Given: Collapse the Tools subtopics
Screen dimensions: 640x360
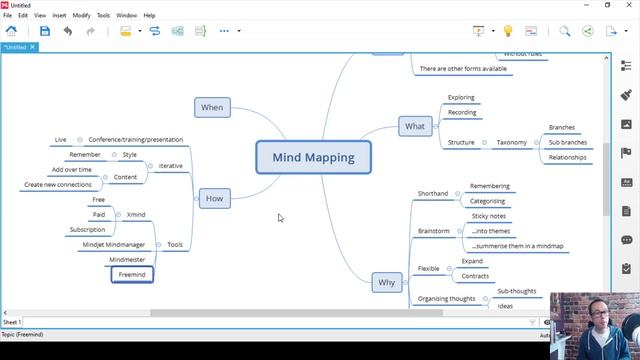Looking at the screenshot, I should coord(158,244).
